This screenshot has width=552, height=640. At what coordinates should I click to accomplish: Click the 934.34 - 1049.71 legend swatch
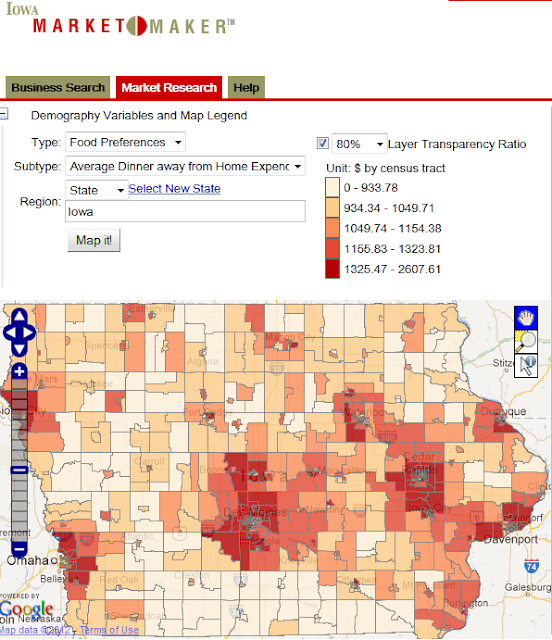[x=332, y=208]
